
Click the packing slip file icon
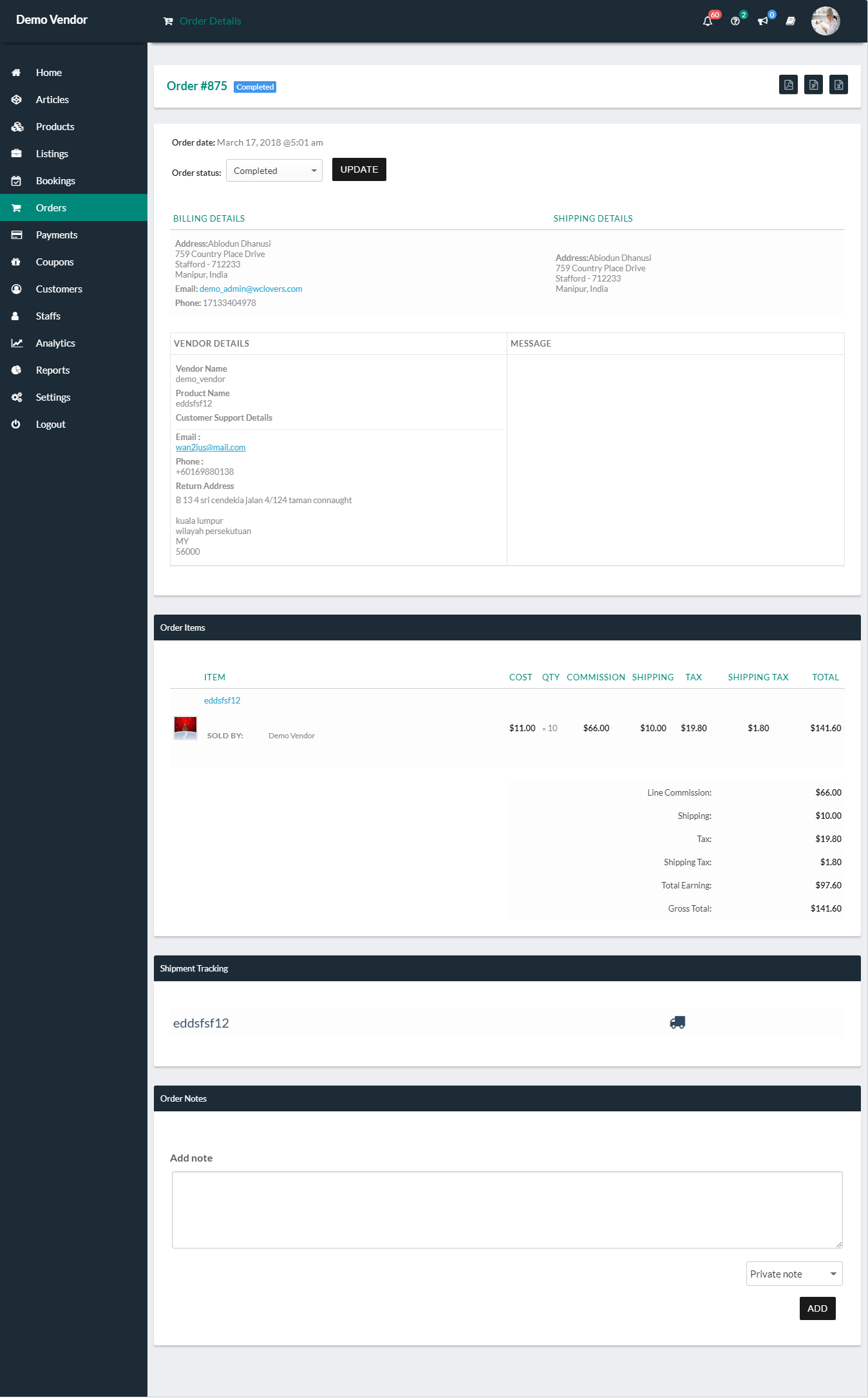(x=814, y=84)
